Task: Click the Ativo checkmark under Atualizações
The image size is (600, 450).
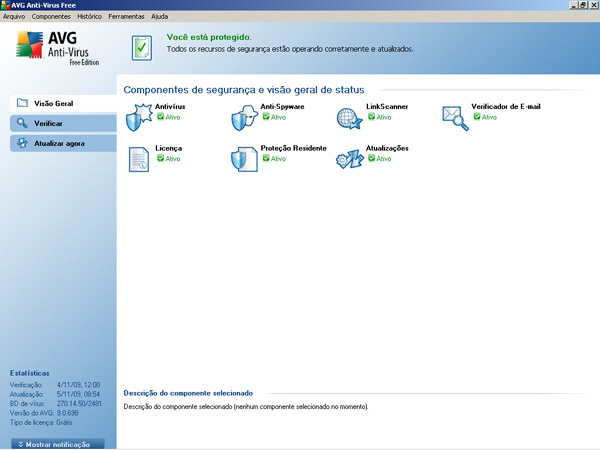Action: [x=371, y=158]
